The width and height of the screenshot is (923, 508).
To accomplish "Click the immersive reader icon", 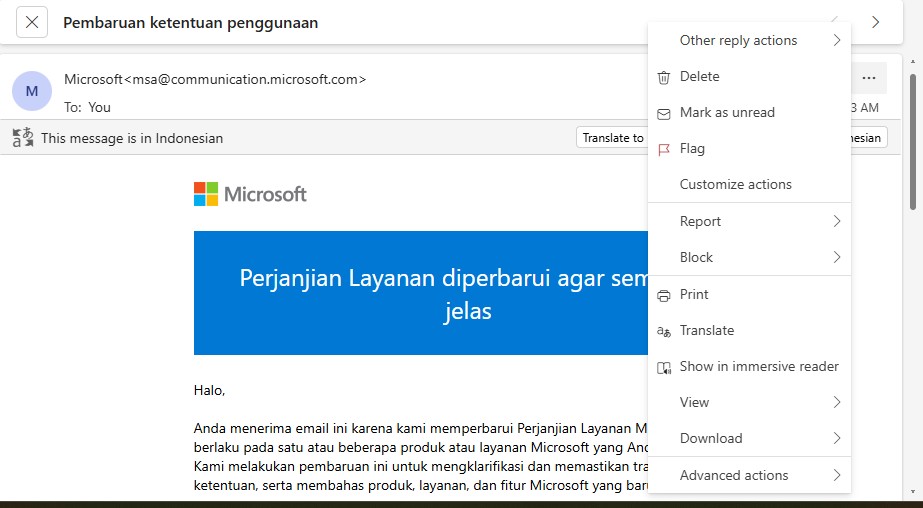I will coord(663,367).
